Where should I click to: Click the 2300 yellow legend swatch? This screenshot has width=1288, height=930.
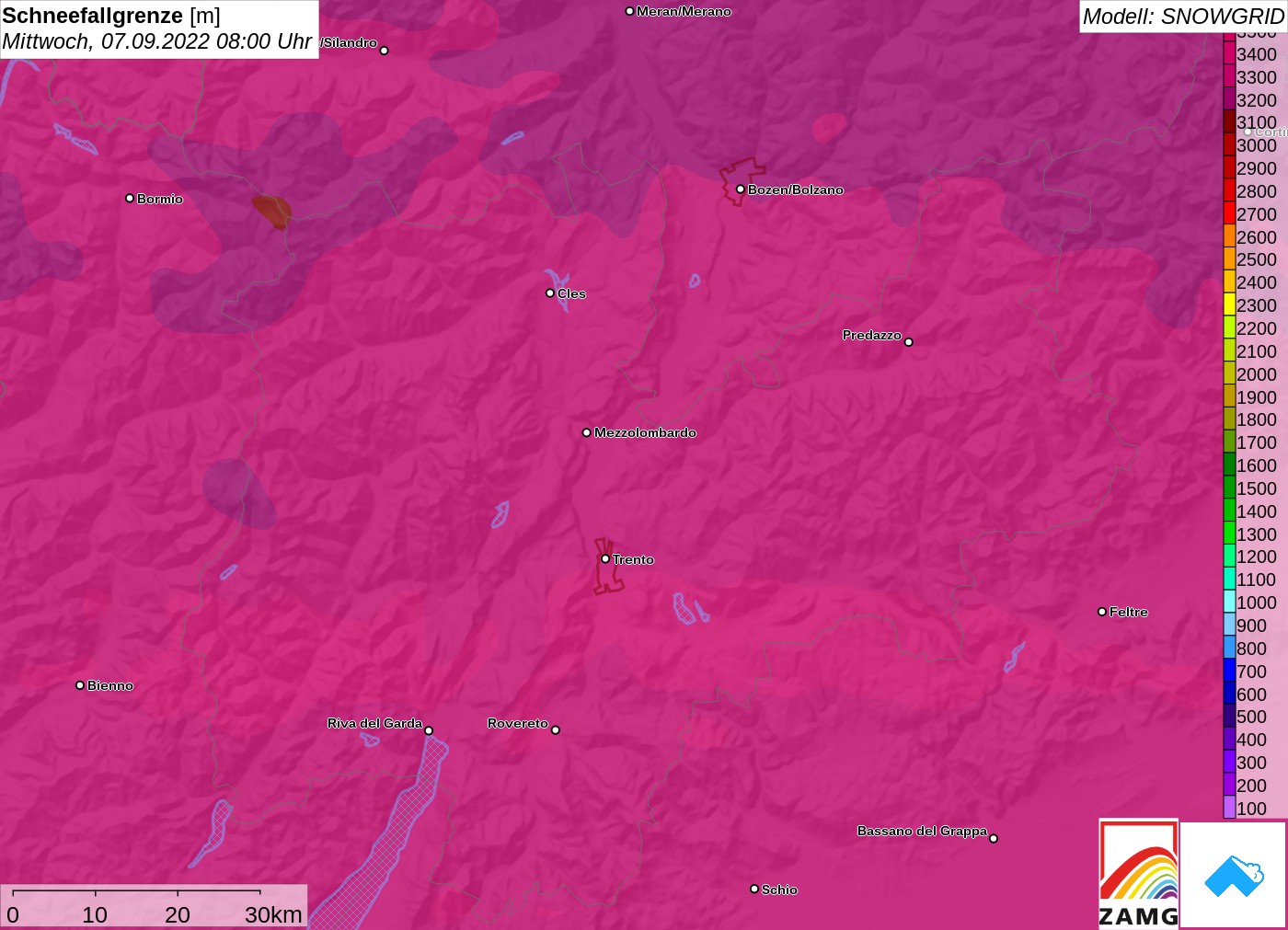click(x=1229, y=304)
